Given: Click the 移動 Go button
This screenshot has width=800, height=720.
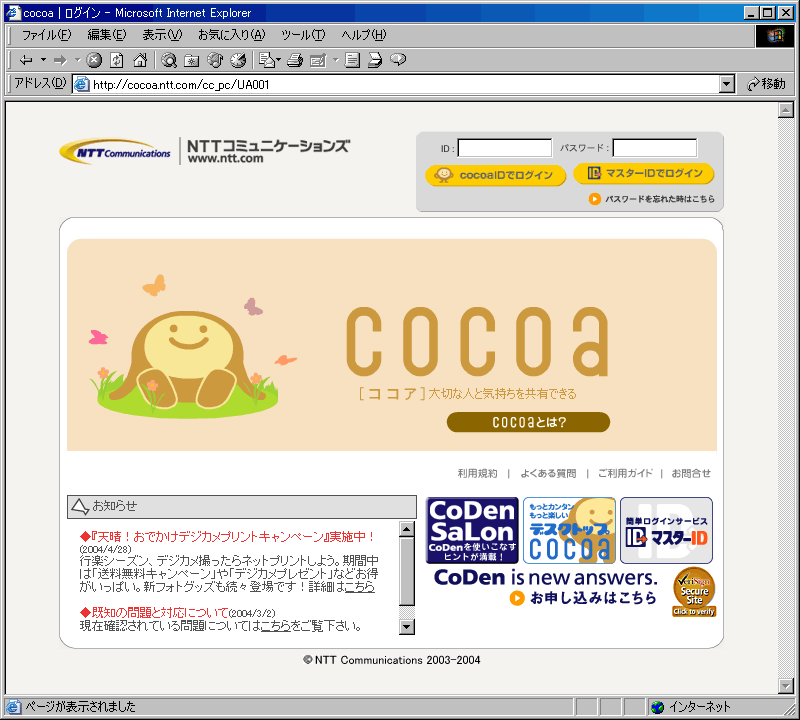Looking at the screenshot, I should pos(766,84).
